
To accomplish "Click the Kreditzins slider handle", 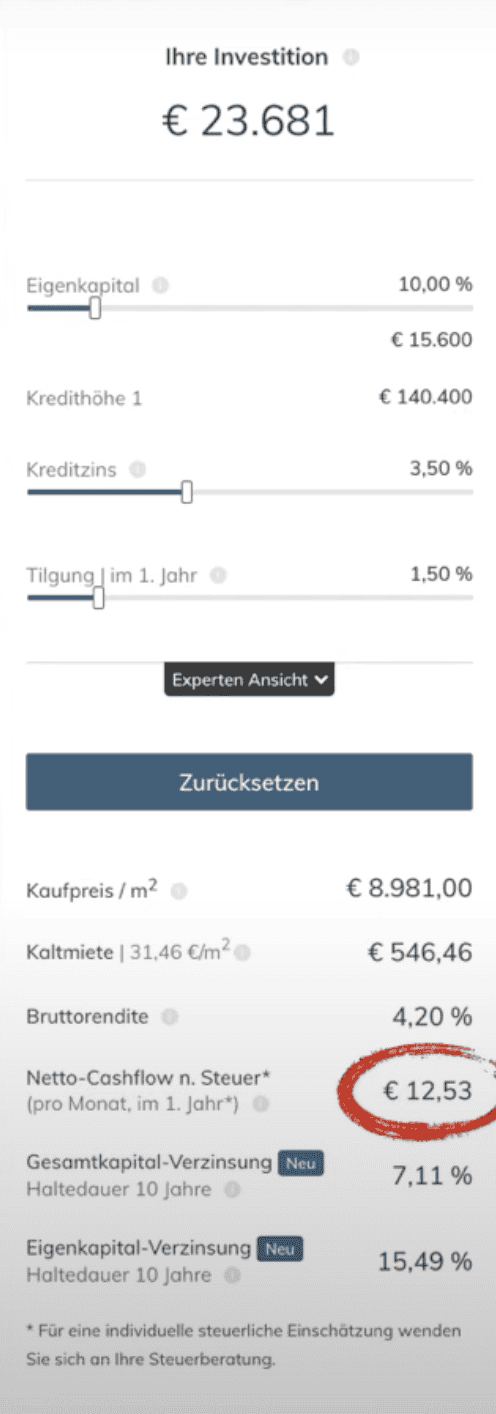I will (x=186, y=492).
